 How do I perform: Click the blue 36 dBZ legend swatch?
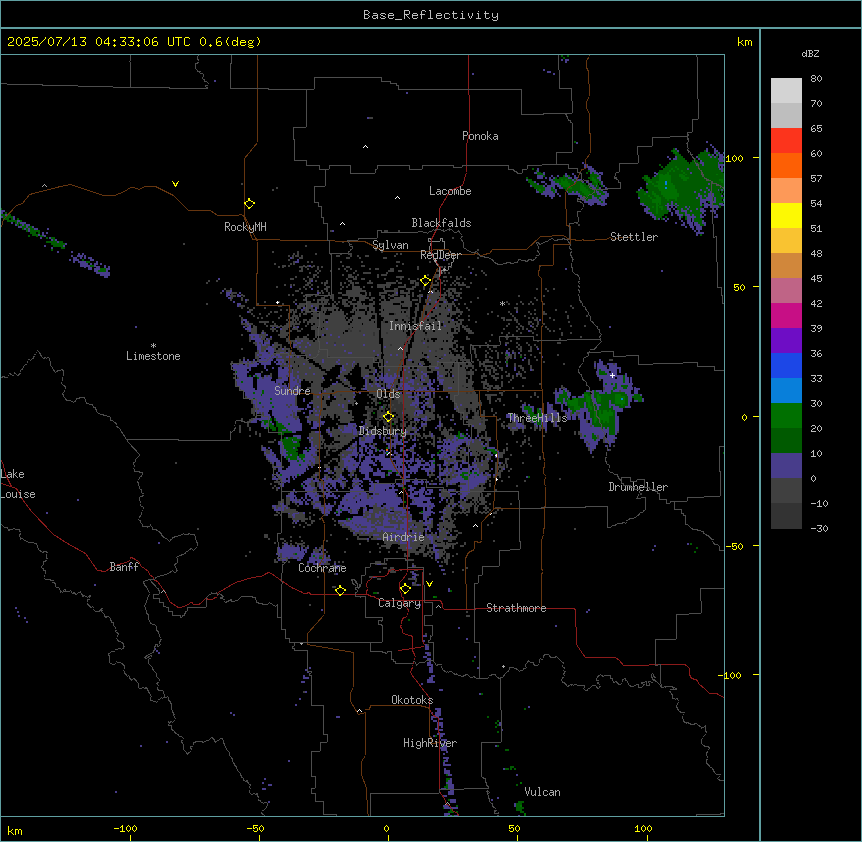786,365
